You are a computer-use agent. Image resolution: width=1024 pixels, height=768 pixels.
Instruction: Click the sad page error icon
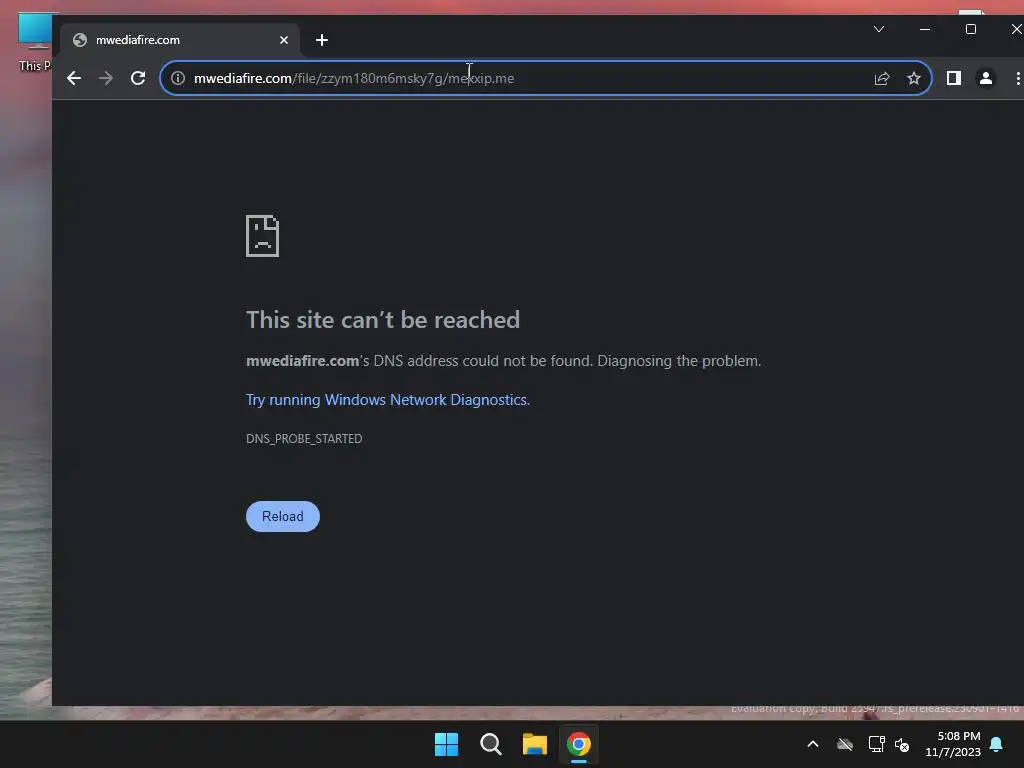point(263,236)
